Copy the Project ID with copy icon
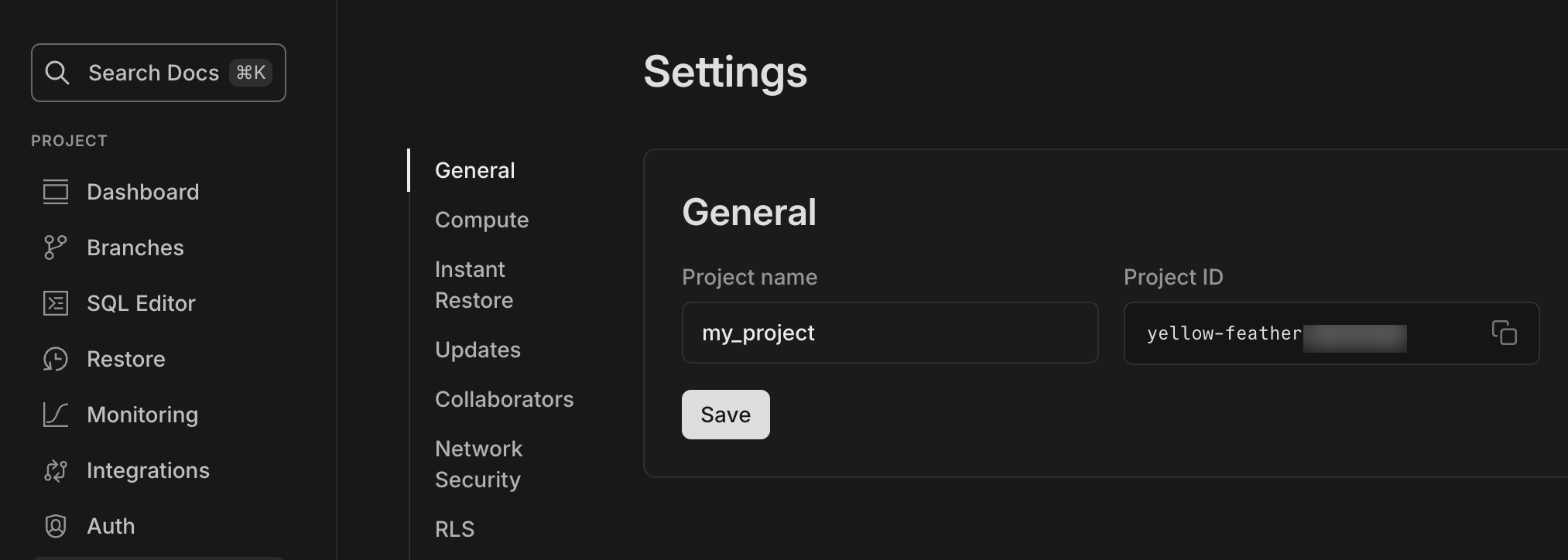 (1504, 333)
